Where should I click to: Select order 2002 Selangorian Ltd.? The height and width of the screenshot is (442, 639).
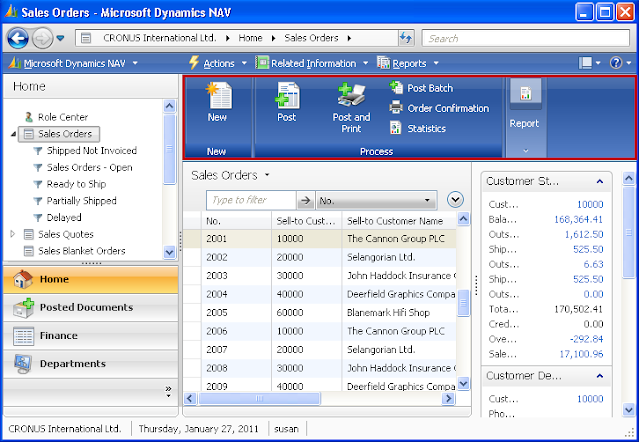tap(320, 257)
